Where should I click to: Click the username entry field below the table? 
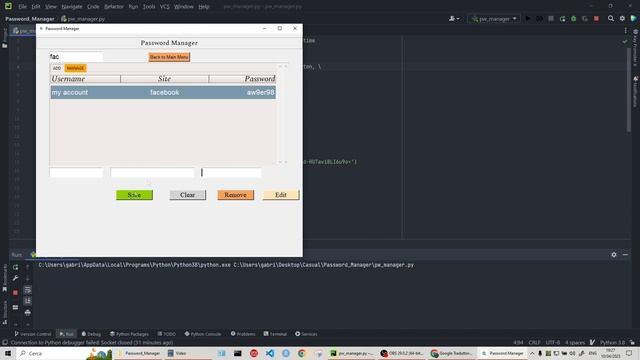click(x=76, y=173)
